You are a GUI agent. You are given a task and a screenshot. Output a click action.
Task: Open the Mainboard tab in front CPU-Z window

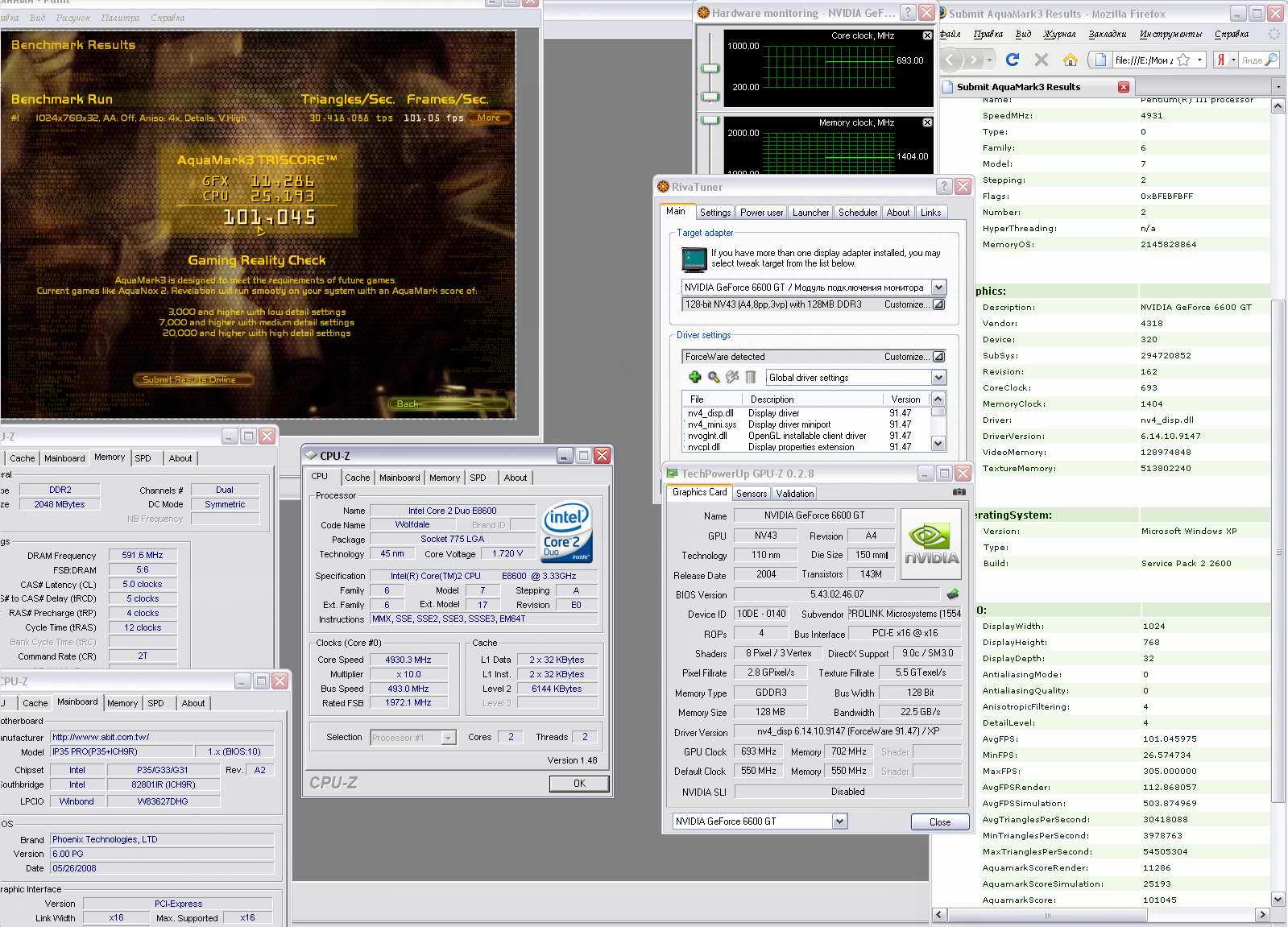point(400,478)
